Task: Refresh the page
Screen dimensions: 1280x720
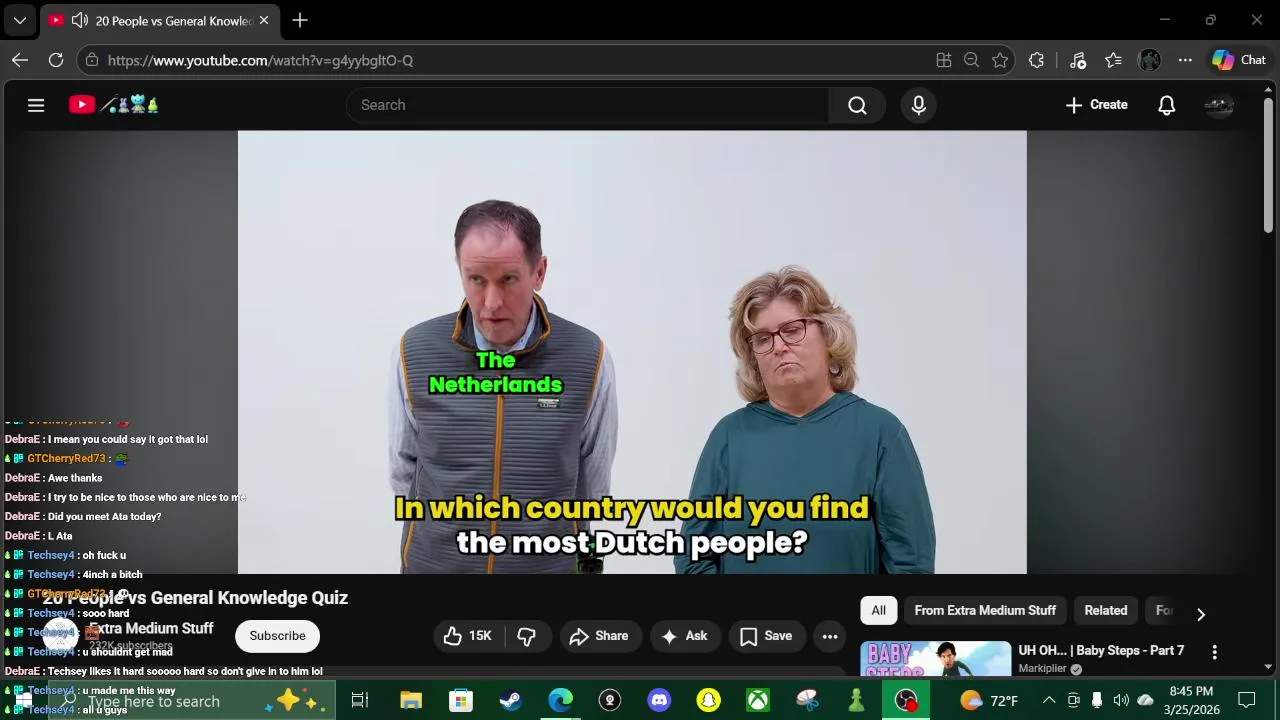Action: pos(56,60)
